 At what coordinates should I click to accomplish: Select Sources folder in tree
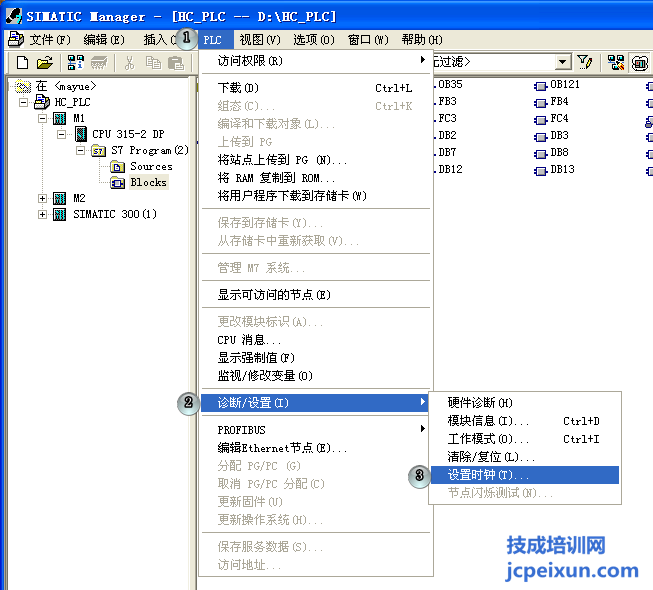pyautogui.click(x=150, y=166)
